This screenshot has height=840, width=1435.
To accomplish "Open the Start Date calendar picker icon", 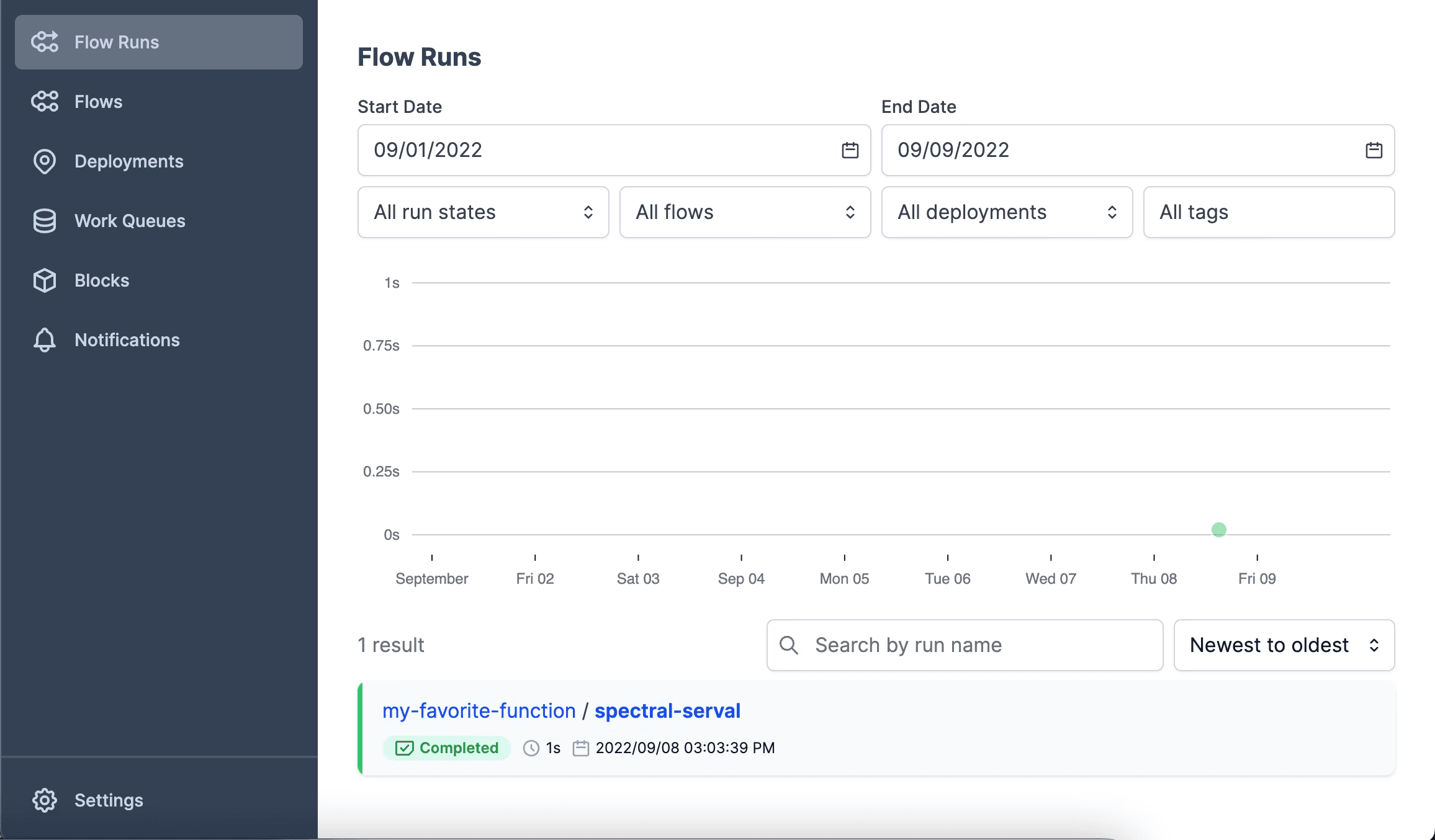I will [x=850, y=150].
